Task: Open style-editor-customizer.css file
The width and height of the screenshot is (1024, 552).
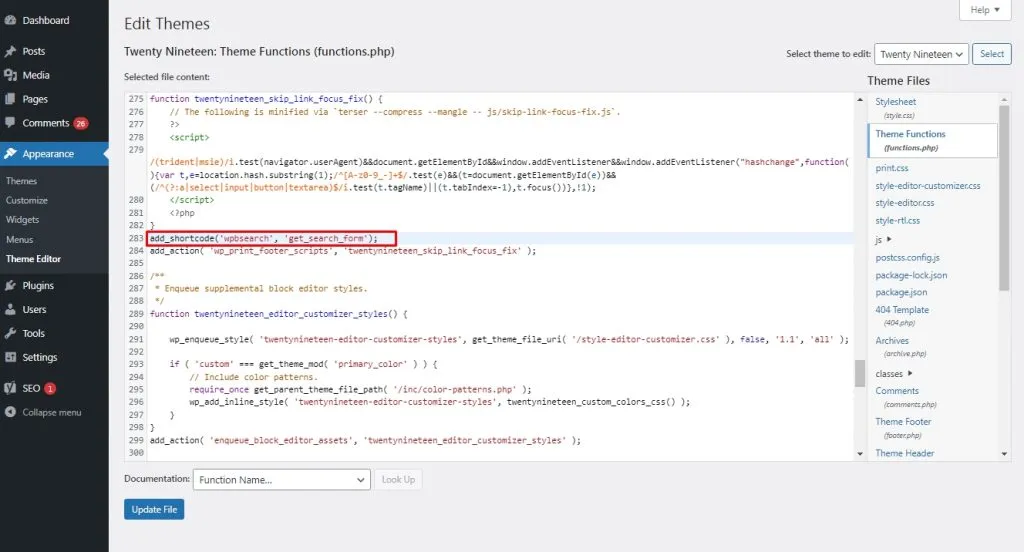Action: click(927, 186)
